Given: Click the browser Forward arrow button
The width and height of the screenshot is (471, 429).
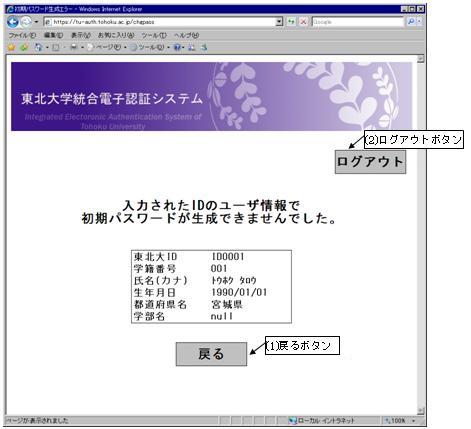Looking at the screenshot, I should (26, 22).
